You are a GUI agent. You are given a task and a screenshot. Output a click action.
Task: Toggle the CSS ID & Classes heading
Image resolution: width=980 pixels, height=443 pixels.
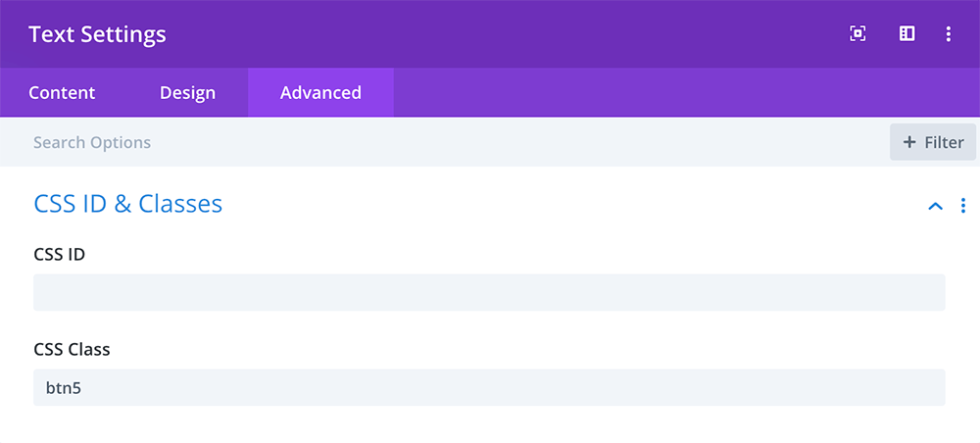pos(128,204)
